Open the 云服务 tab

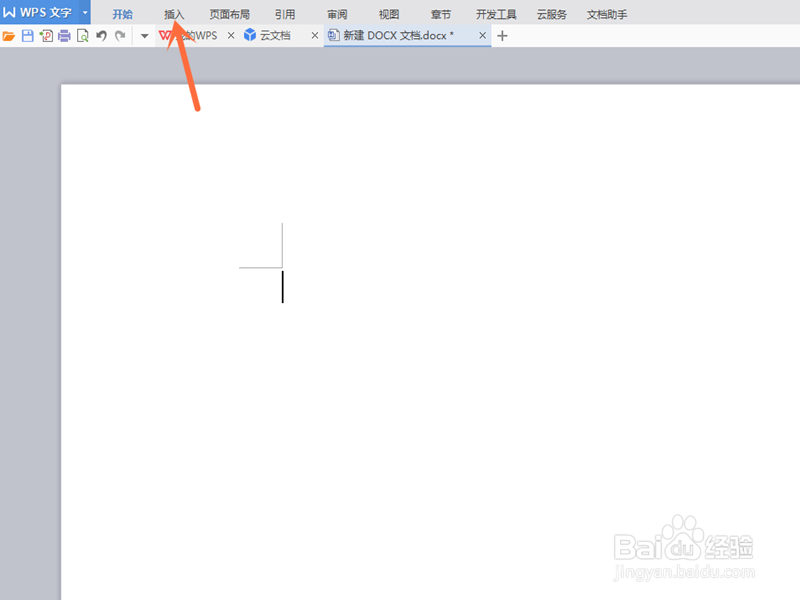click(x=552, y=14)
